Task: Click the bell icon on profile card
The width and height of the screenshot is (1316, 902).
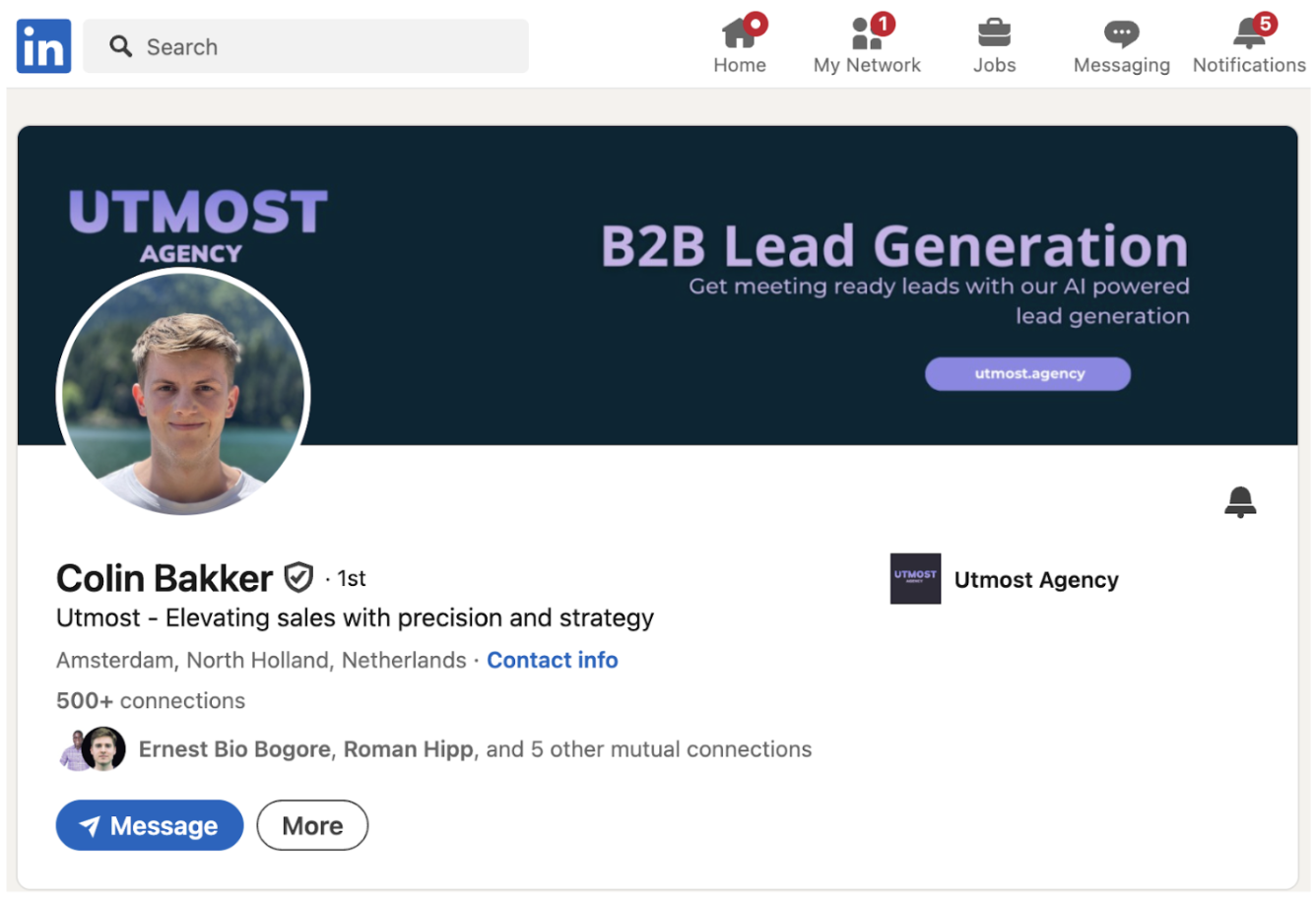Action: 1240,502
